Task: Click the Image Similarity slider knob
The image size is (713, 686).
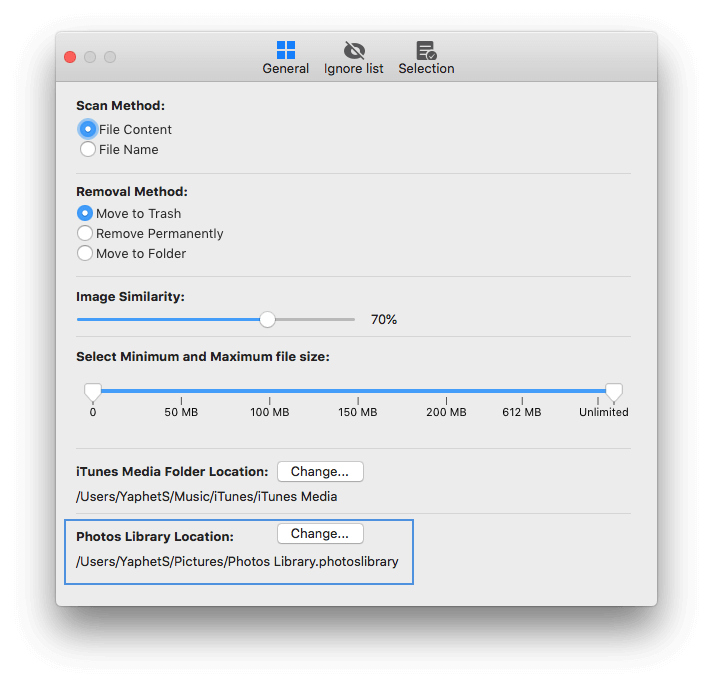Action: (x=267, y=320)
